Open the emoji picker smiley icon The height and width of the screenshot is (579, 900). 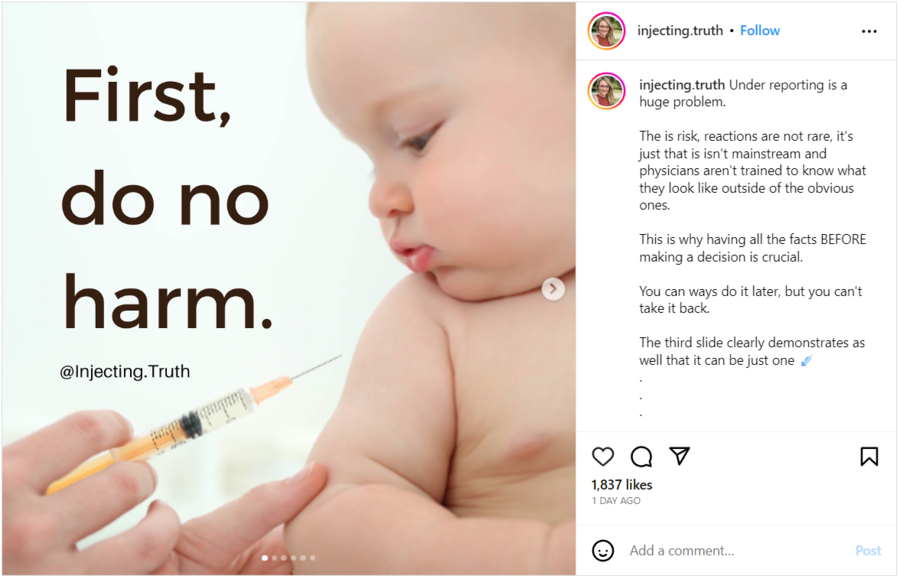(603, 551)
